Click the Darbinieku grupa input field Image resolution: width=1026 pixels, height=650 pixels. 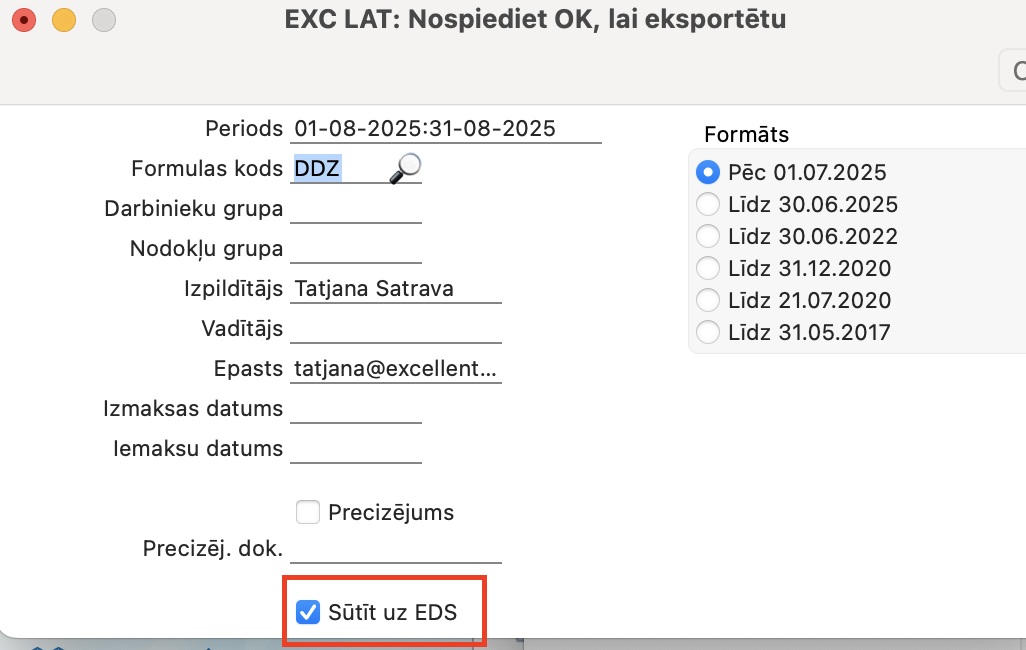pos(355,209)
